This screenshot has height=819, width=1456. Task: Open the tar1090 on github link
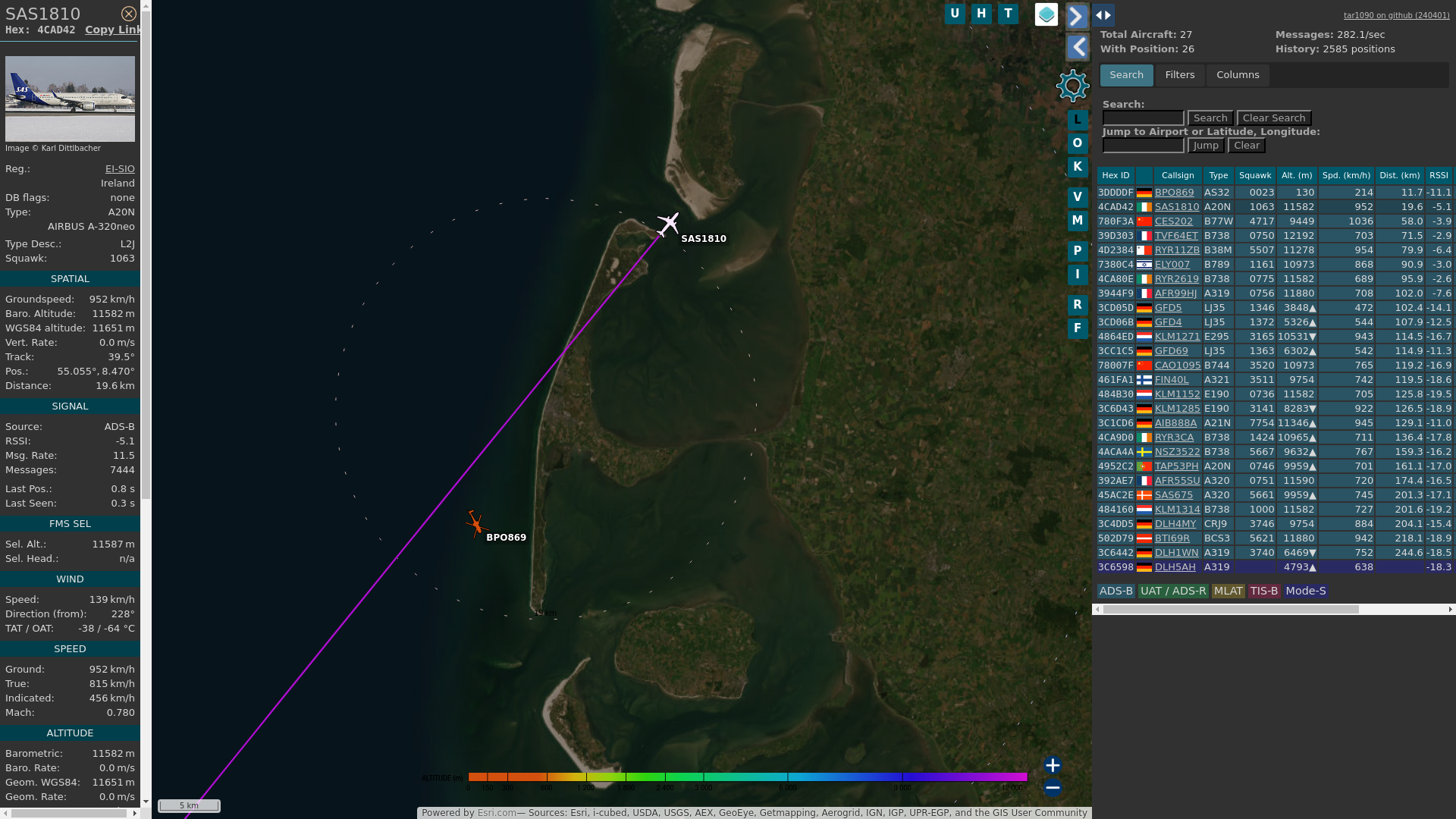tap(1396, 15)
